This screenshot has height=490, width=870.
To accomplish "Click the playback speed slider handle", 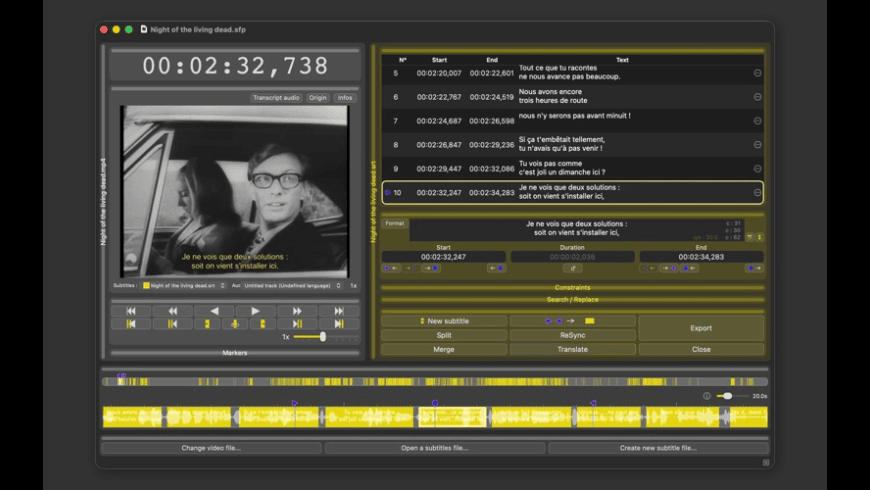I will (x=322, y=336).
